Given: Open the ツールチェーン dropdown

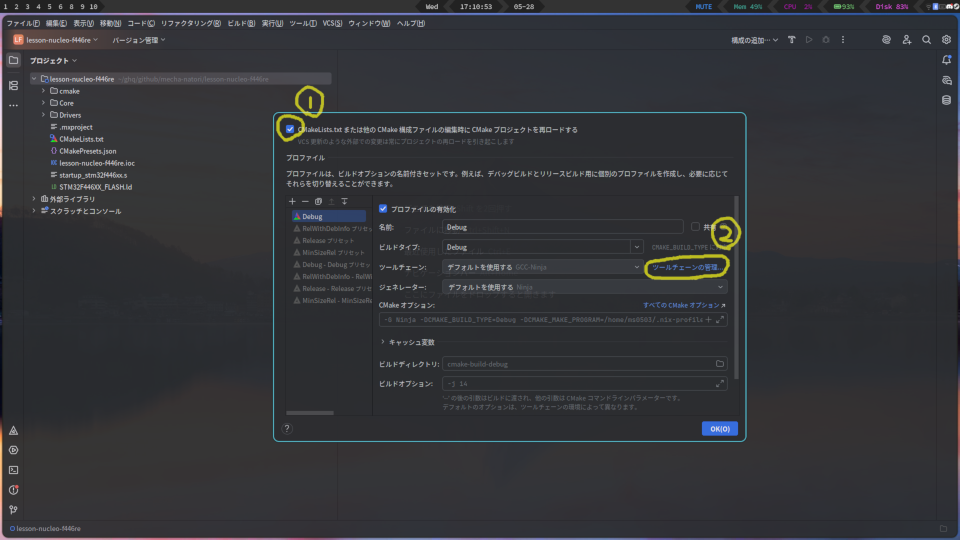Looking at the screenshot, I should pos(542,267).
